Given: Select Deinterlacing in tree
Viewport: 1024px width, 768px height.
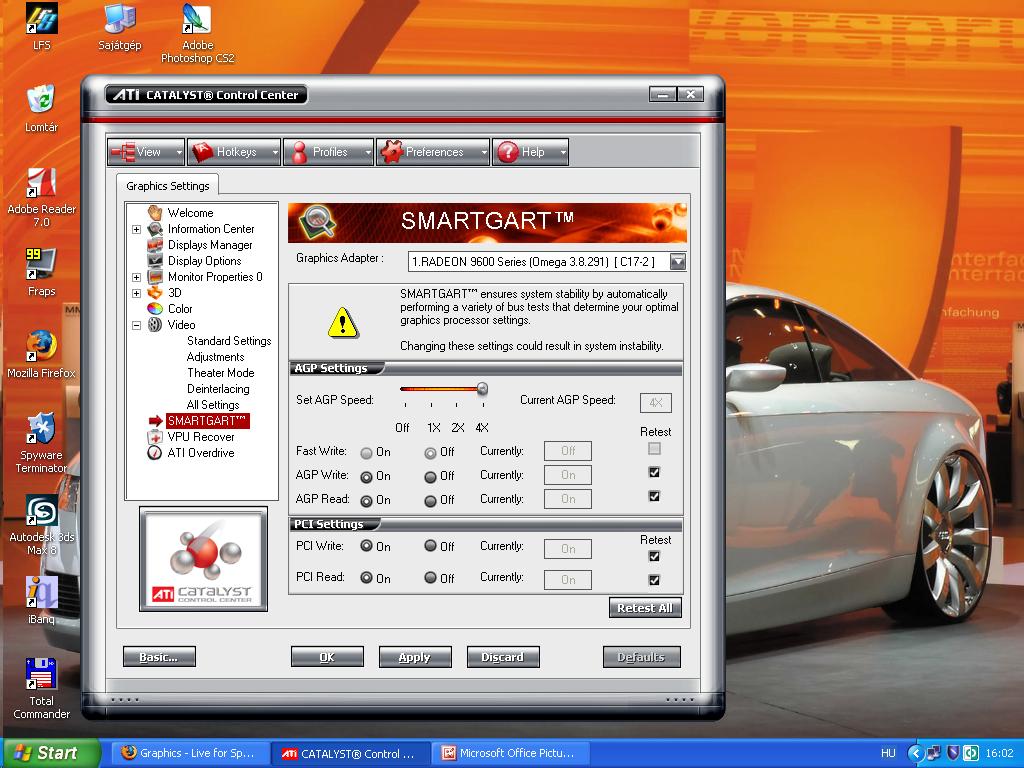Looking at the screenshot, I should pyautogui.click(x=218, y=389).
